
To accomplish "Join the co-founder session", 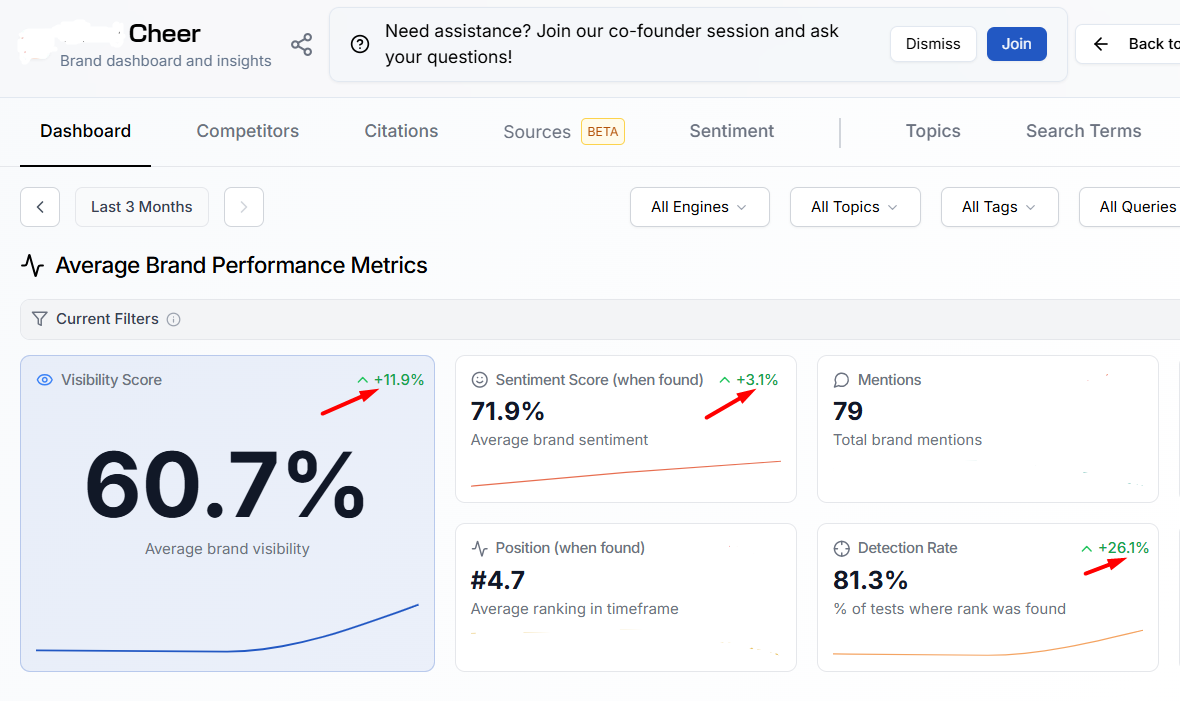I will [1016, 44].
